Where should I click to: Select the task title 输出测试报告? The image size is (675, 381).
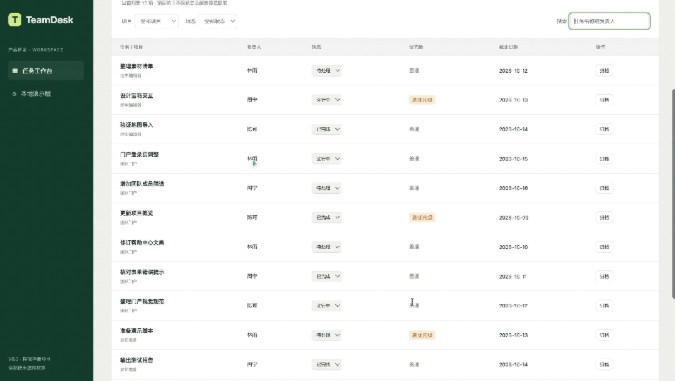[136, 360]
